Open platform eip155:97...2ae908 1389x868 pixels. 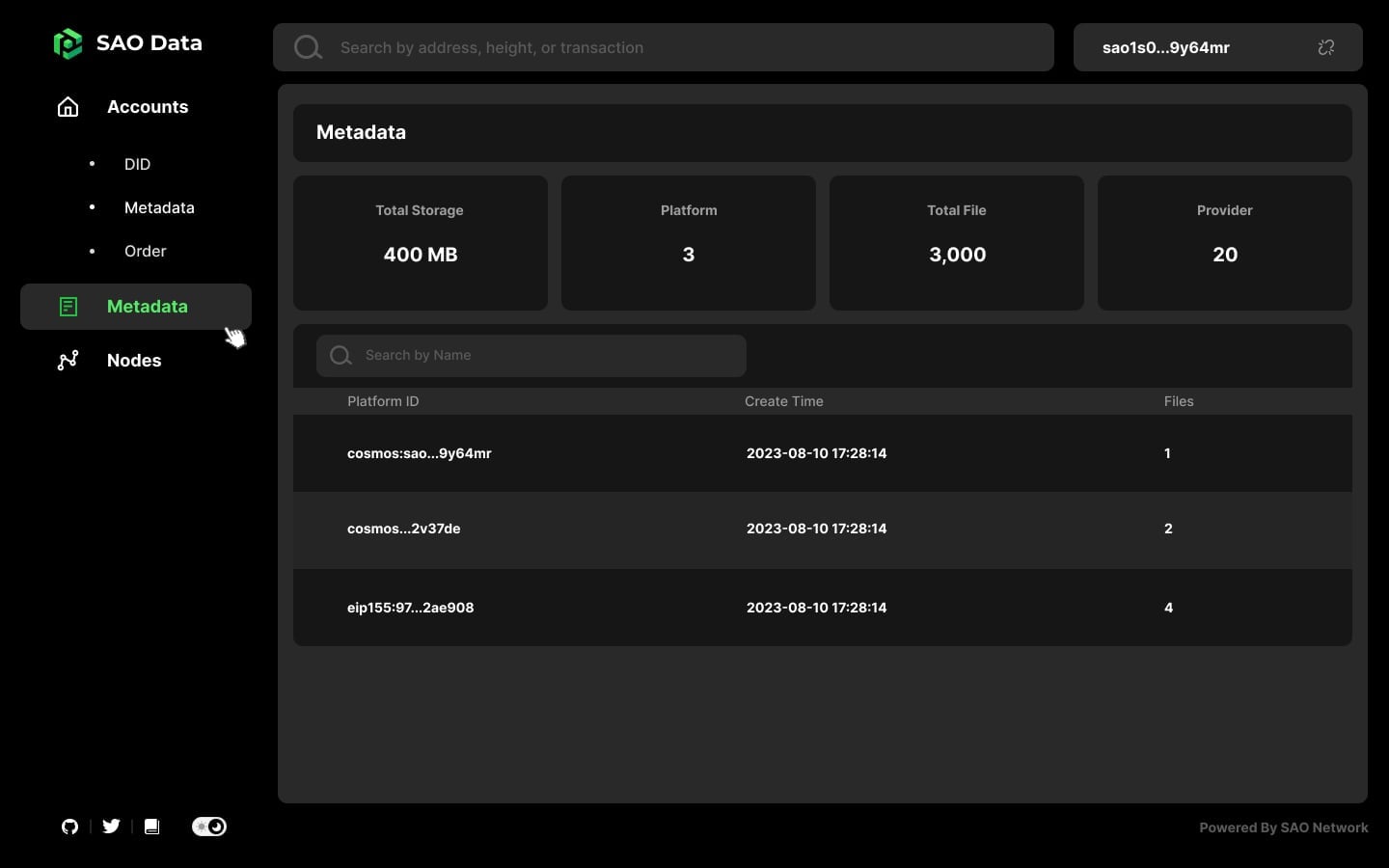[410, 608]
